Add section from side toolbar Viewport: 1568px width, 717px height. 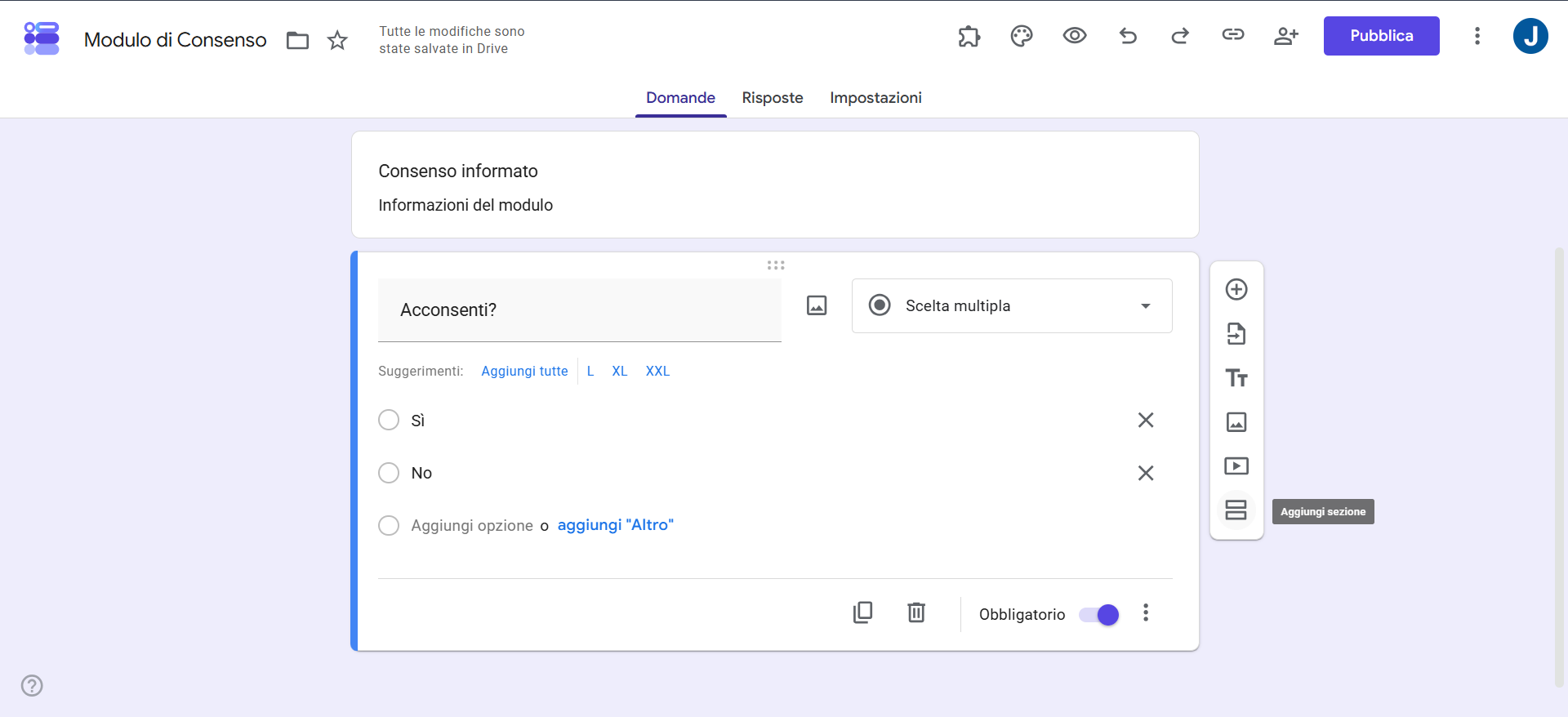coord(1236,510)
